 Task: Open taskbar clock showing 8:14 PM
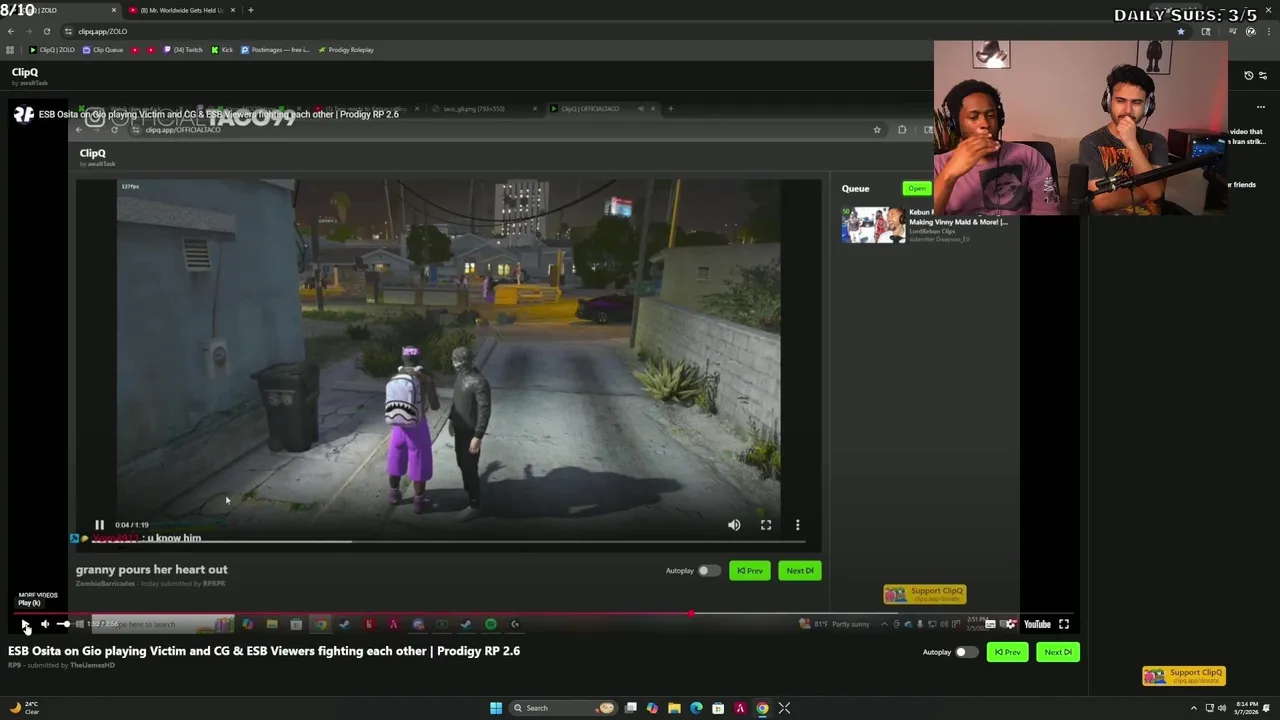click(1247, 708)
